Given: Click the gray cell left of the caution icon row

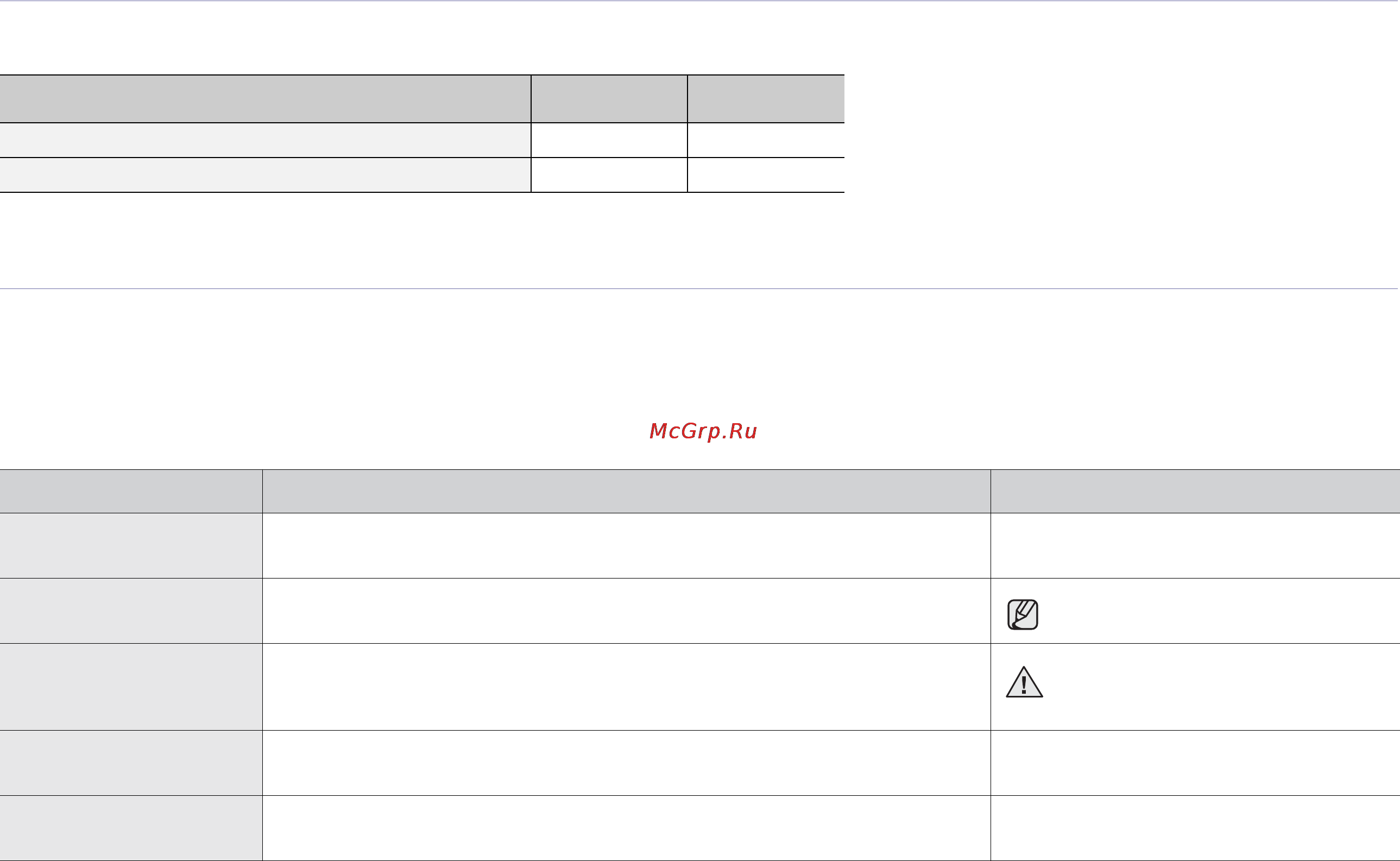Looking at the screenshot, I should click(131, 687).
